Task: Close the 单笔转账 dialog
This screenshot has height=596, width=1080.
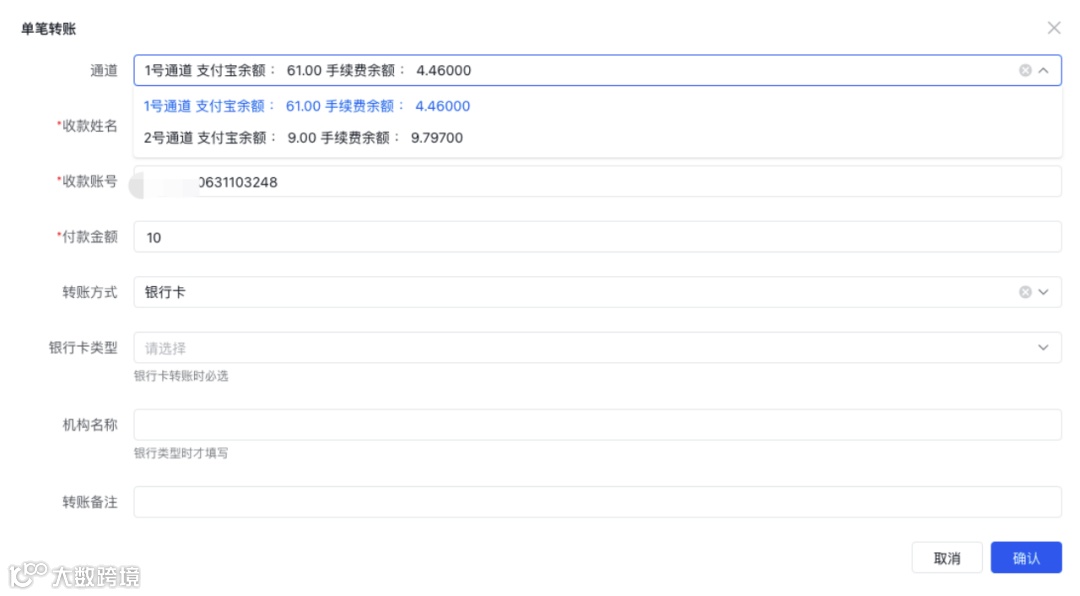Action: click(x=1054, y=28)
